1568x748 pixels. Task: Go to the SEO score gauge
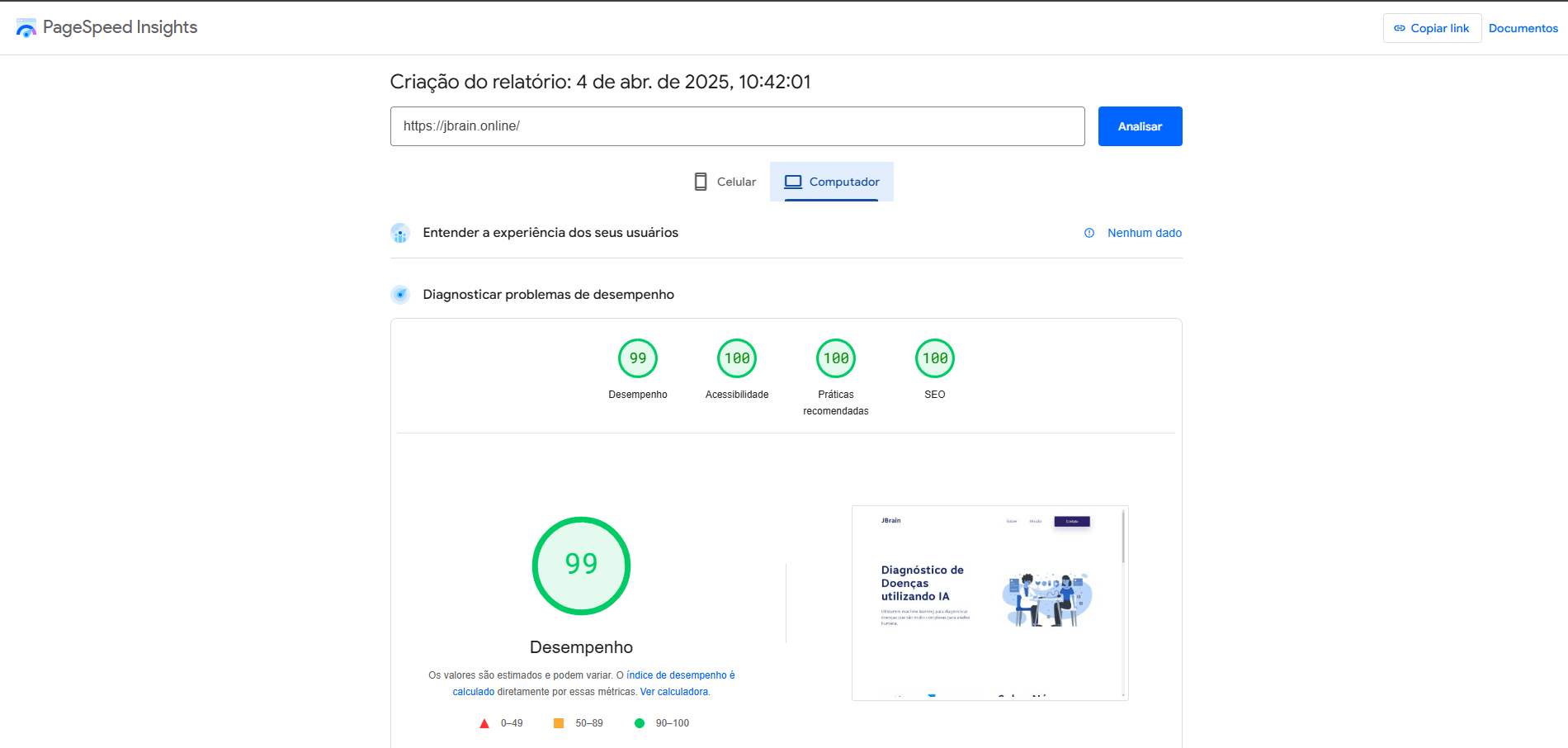click(935, 358)
